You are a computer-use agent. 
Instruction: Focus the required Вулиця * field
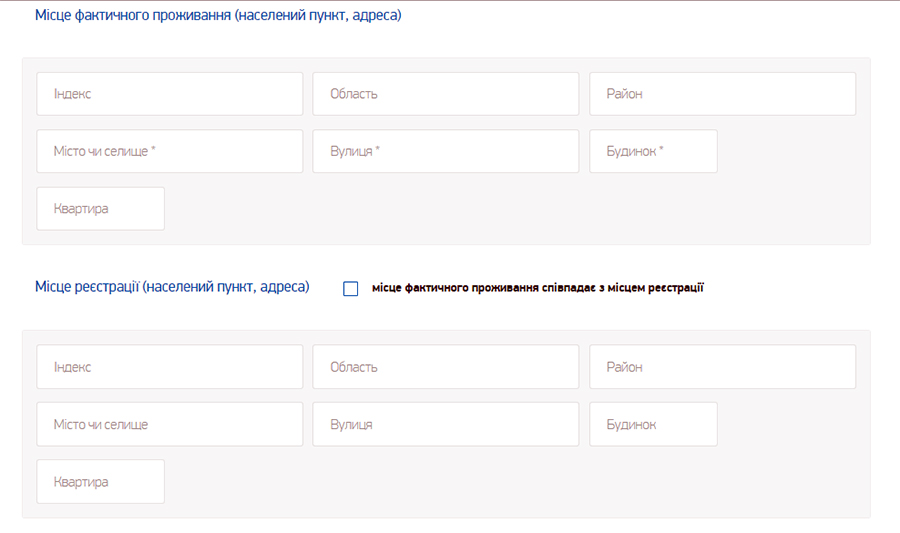445,151
